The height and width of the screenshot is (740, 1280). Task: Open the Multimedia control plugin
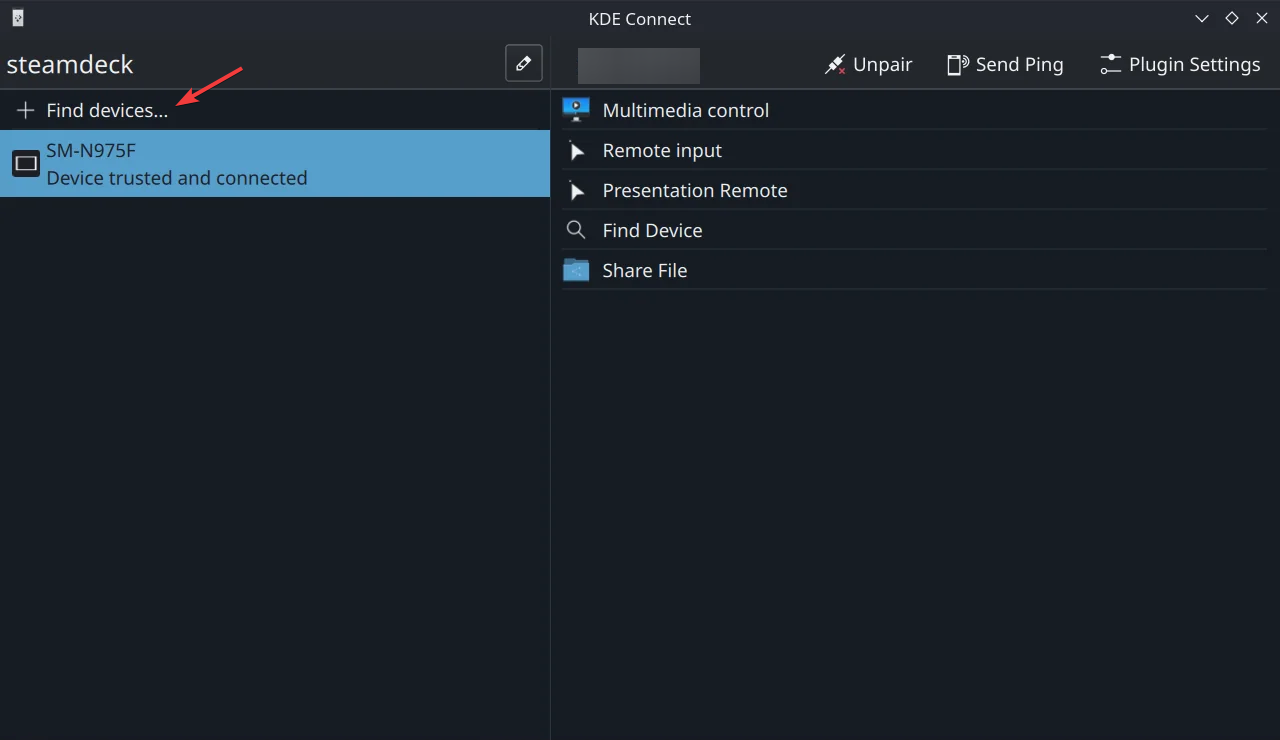pyautogui.click(x=686, y=110)
